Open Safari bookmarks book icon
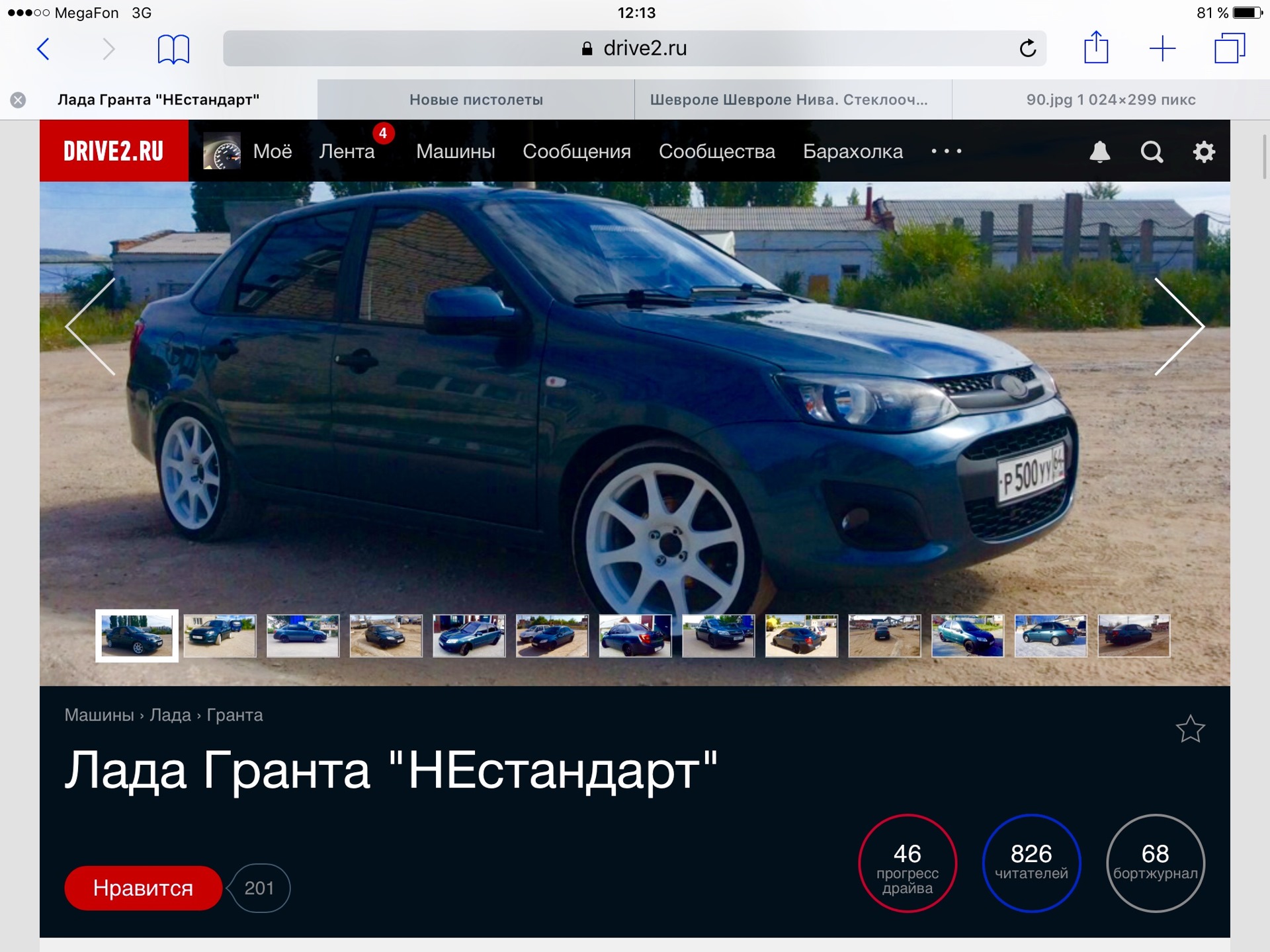1270x952 pixels. pyautogui.click(x=173, y=49)
